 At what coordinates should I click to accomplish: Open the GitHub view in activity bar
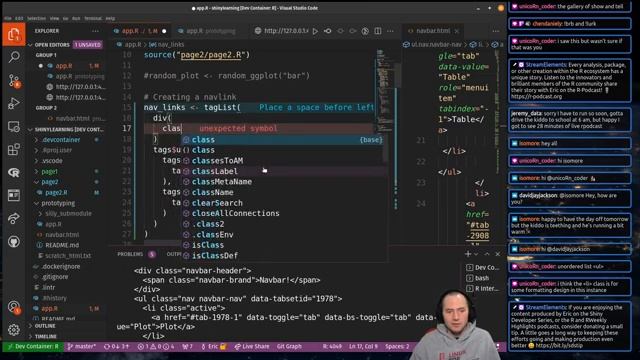pos(14,242)
